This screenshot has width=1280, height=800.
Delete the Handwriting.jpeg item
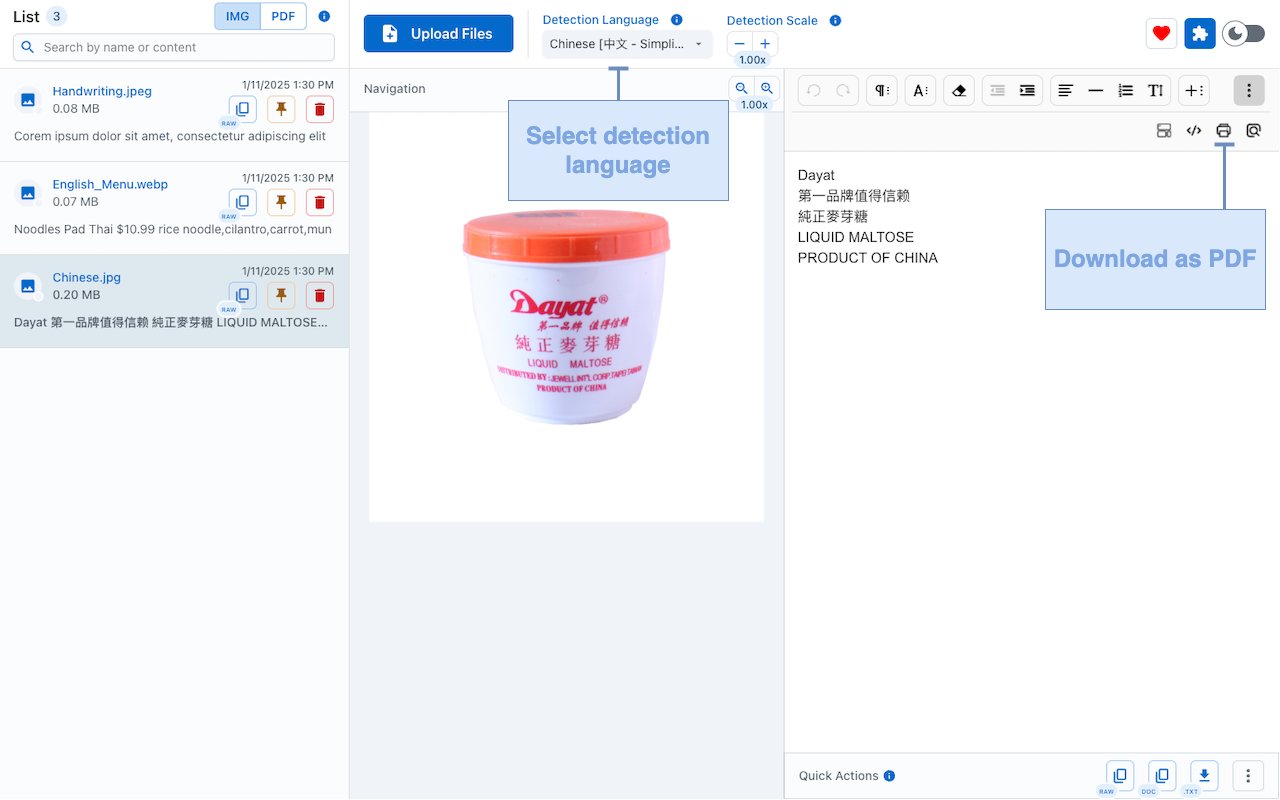pos(320,109)
